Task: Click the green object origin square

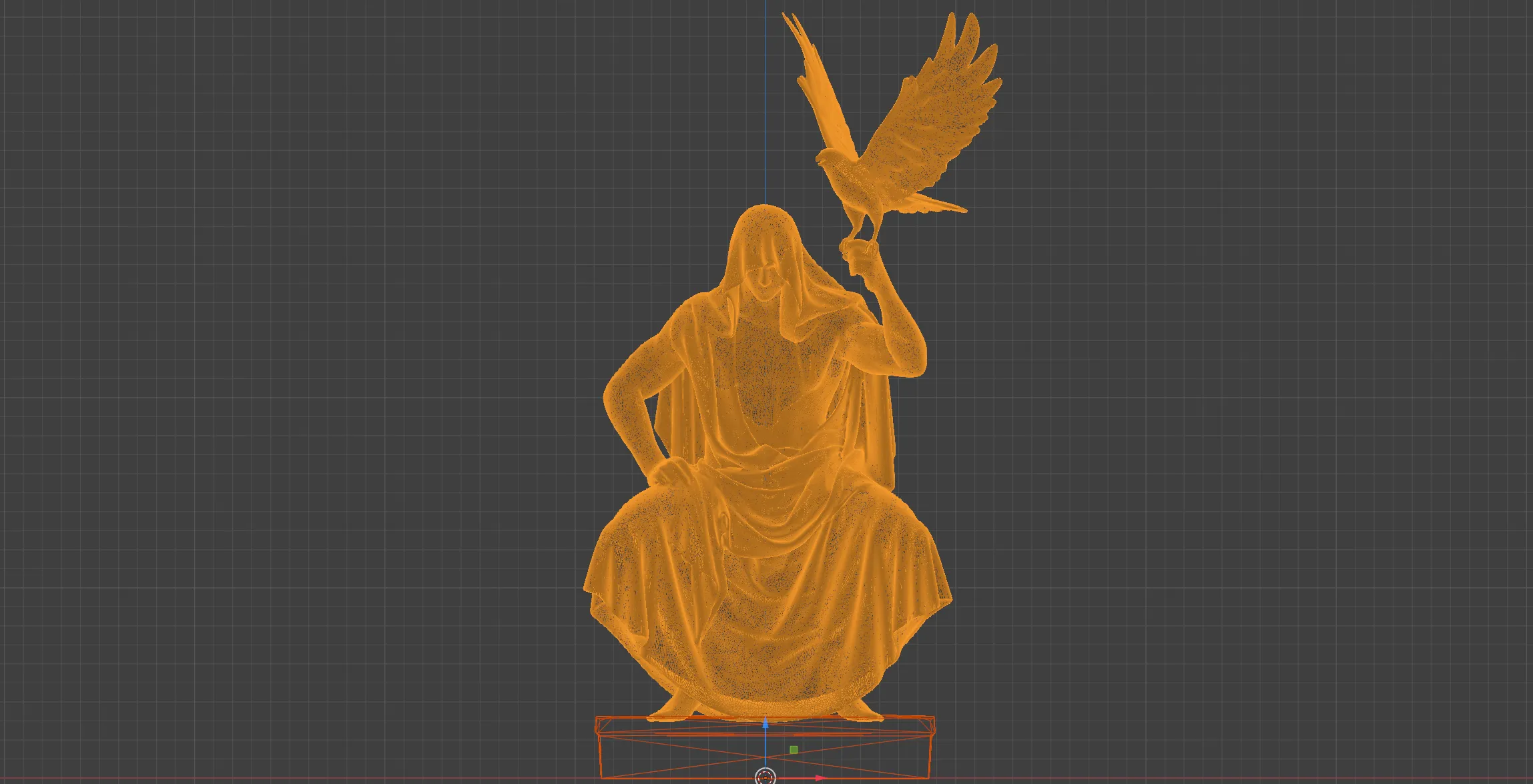Action: (794, 750)
